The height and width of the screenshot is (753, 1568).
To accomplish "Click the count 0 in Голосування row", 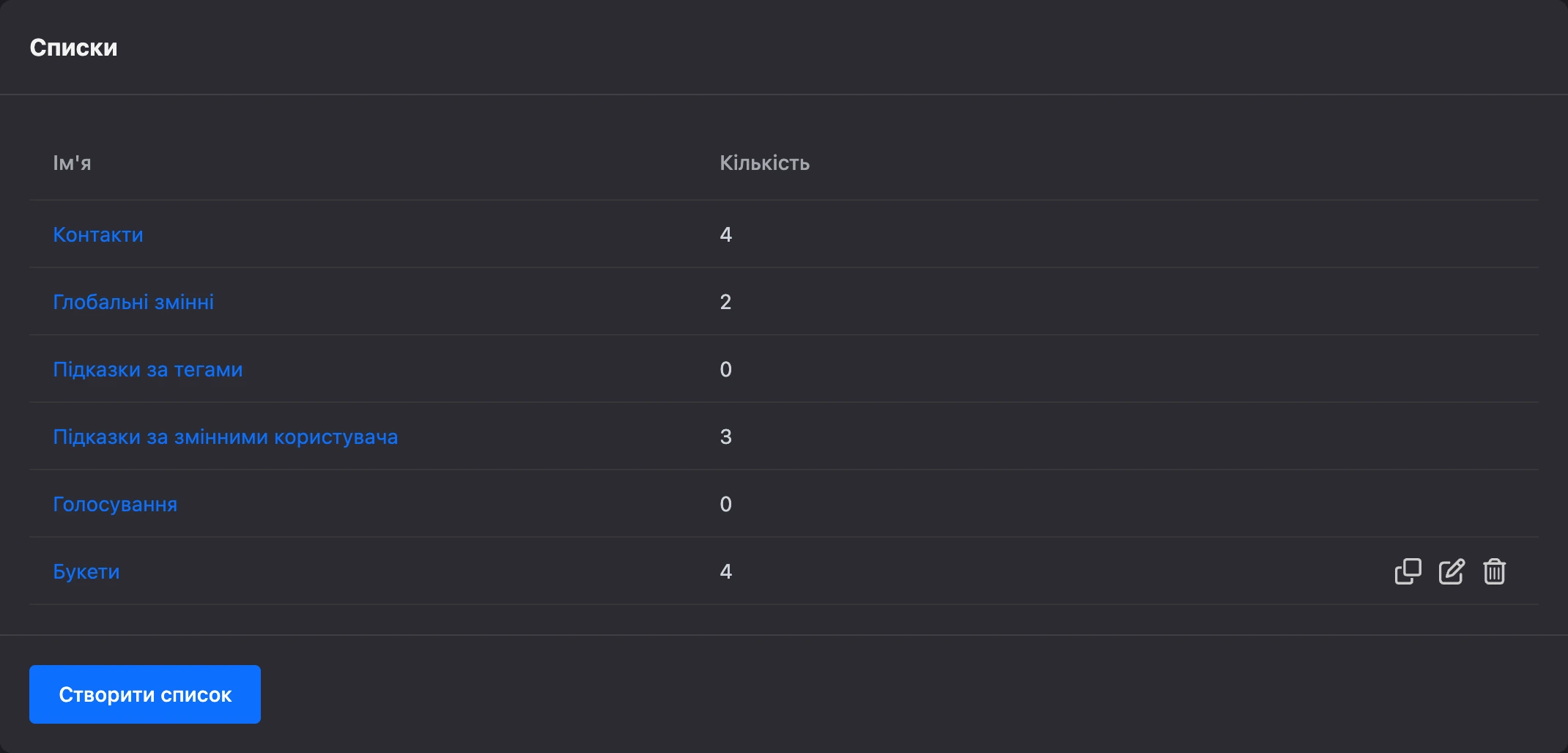I will [725, 504].
